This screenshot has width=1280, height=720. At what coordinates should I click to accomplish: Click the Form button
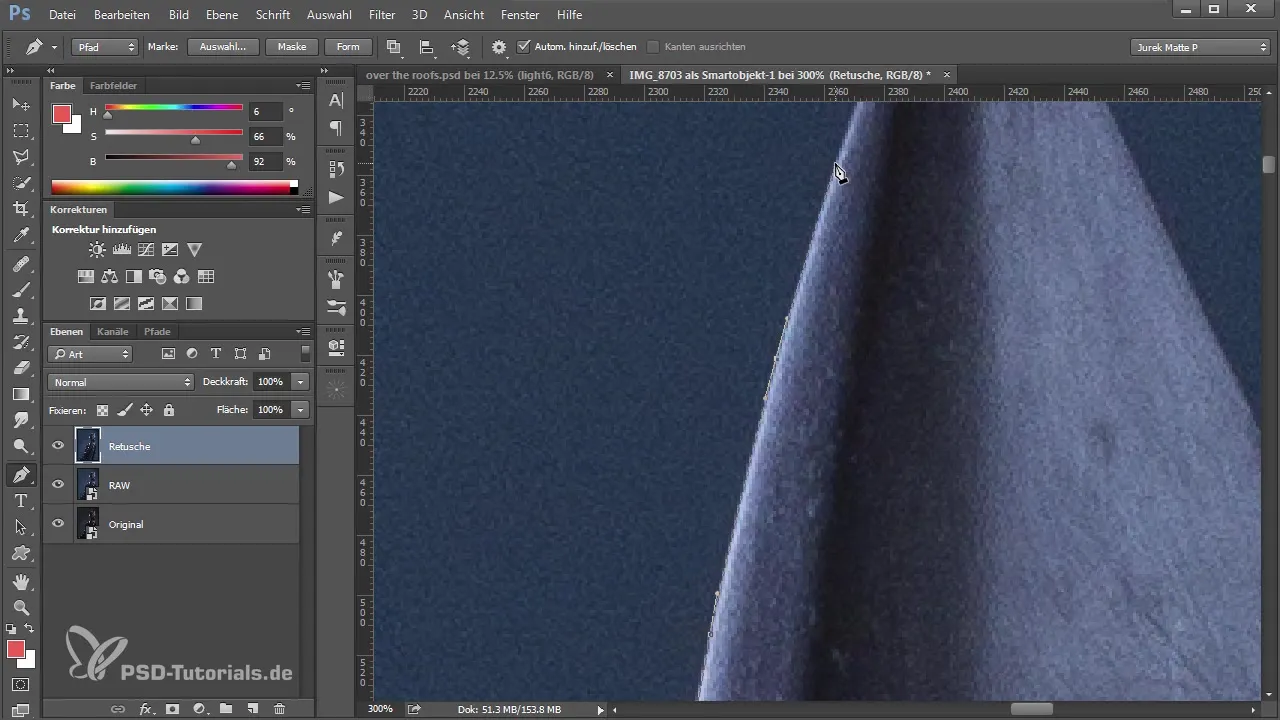(x=348, y=47)
